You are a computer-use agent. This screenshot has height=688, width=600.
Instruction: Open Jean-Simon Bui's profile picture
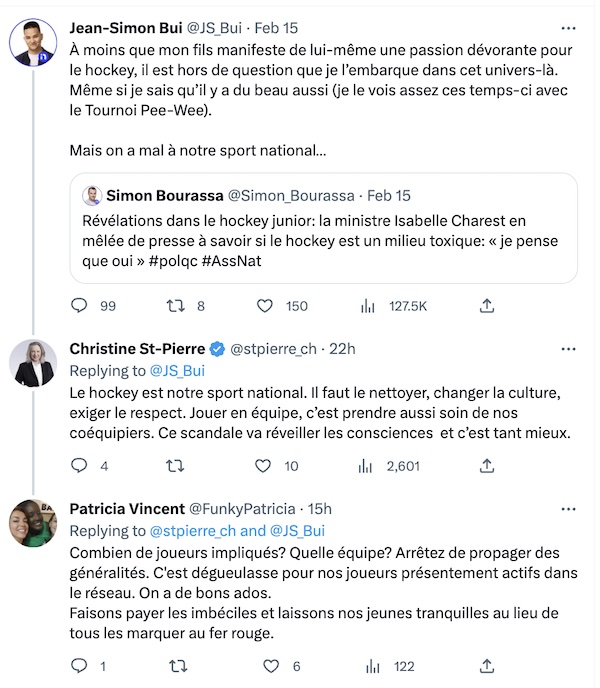point(33,42)
